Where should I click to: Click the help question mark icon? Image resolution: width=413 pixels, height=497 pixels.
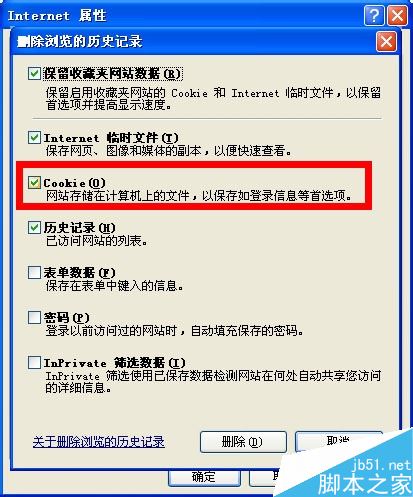tap(373, 15)
